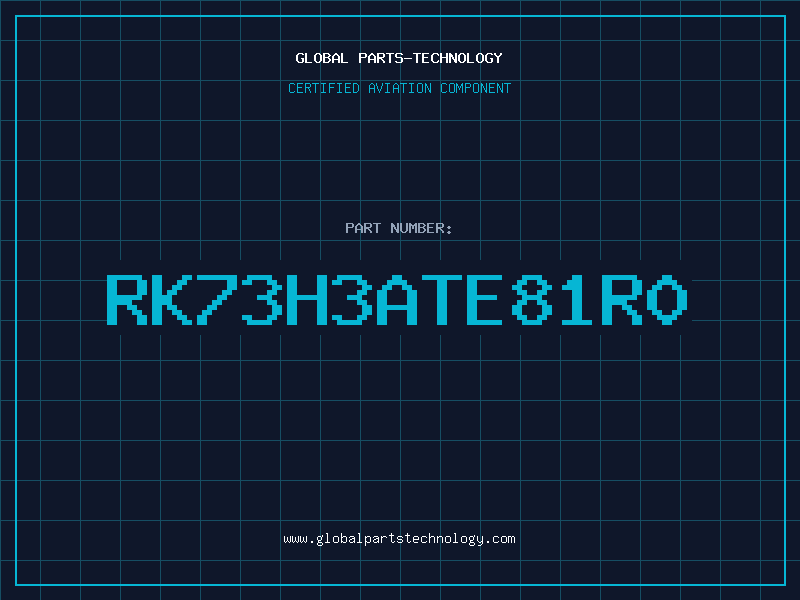The height and width of the screenshot is (600, 800).
Task: Click the digit 7 in the part number
Action: (x=217, y=299)
